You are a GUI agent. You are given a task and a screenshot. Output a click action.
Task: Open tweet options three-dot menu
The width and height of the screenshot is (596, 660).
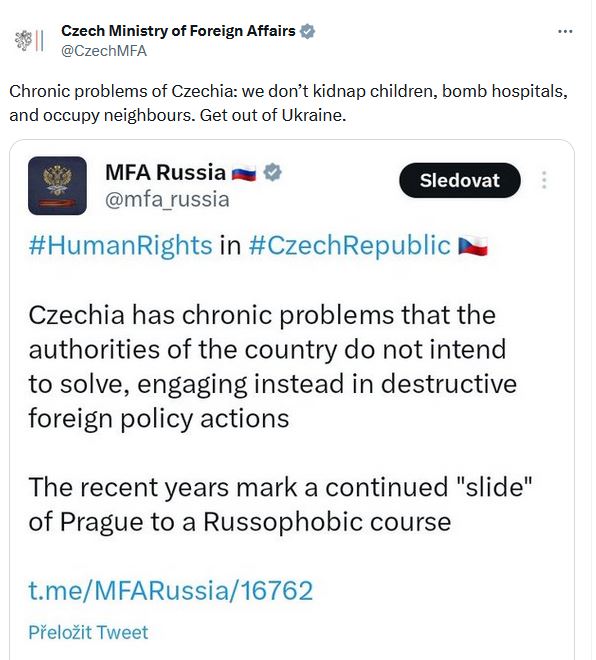coord(565,32)
